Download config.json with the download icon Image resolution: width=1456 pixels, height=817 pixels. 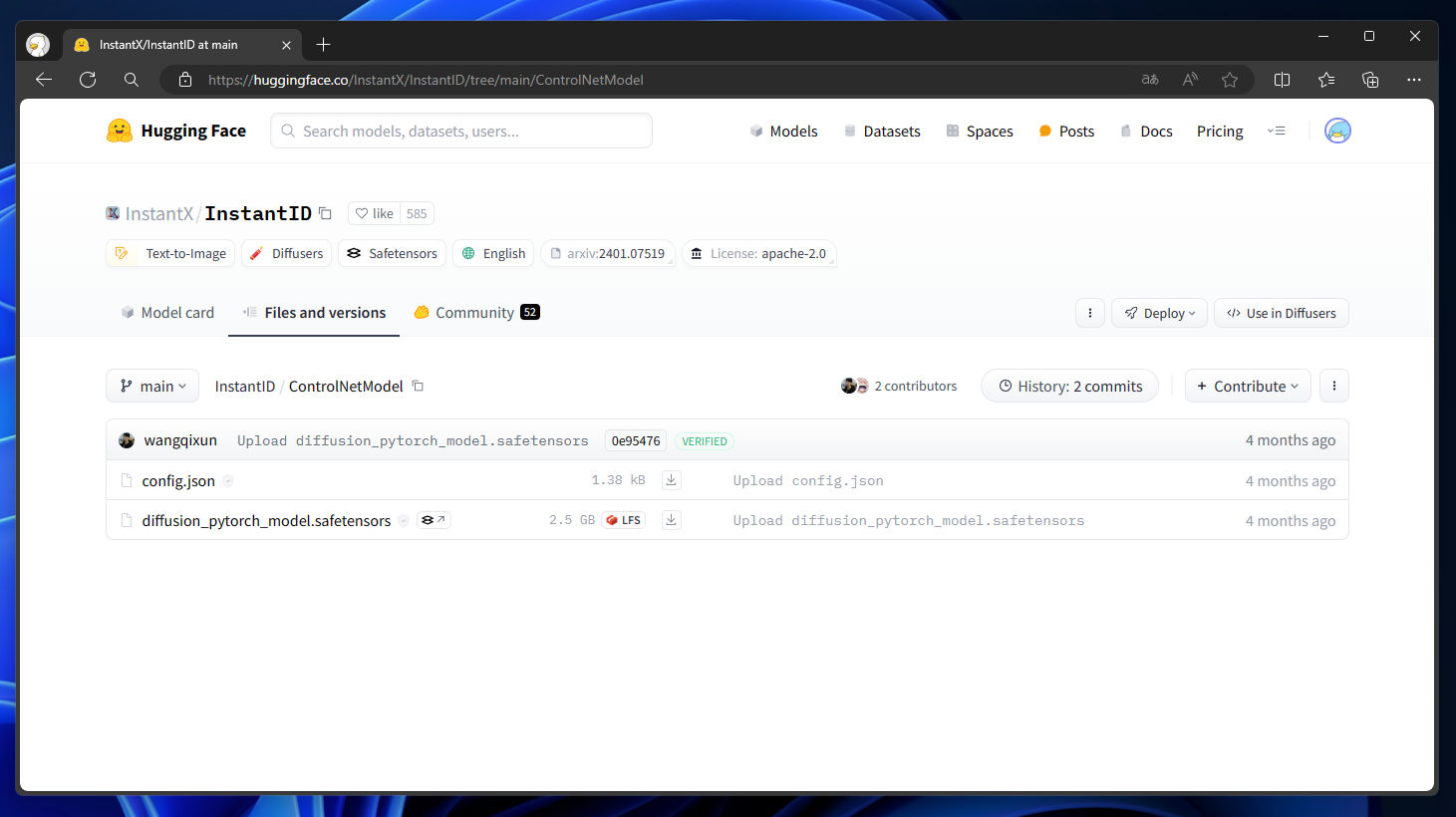pyautogui.click(x=671, y=479)
